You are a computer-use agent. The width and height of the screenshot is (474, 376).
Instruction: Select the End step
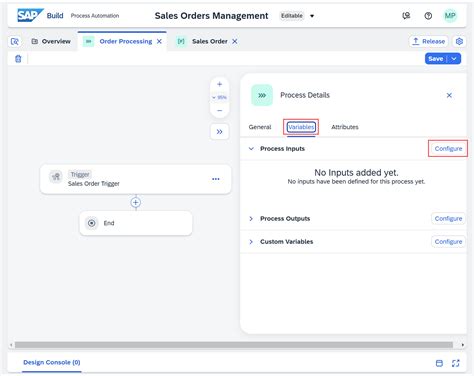(x=136, y=223)
